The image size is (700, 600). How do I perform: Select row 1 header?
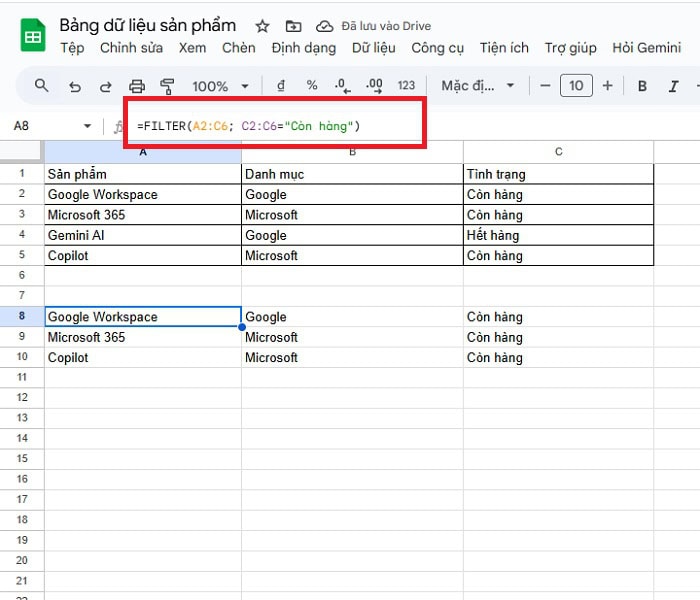pyautogui.click(x=22, y=173)
